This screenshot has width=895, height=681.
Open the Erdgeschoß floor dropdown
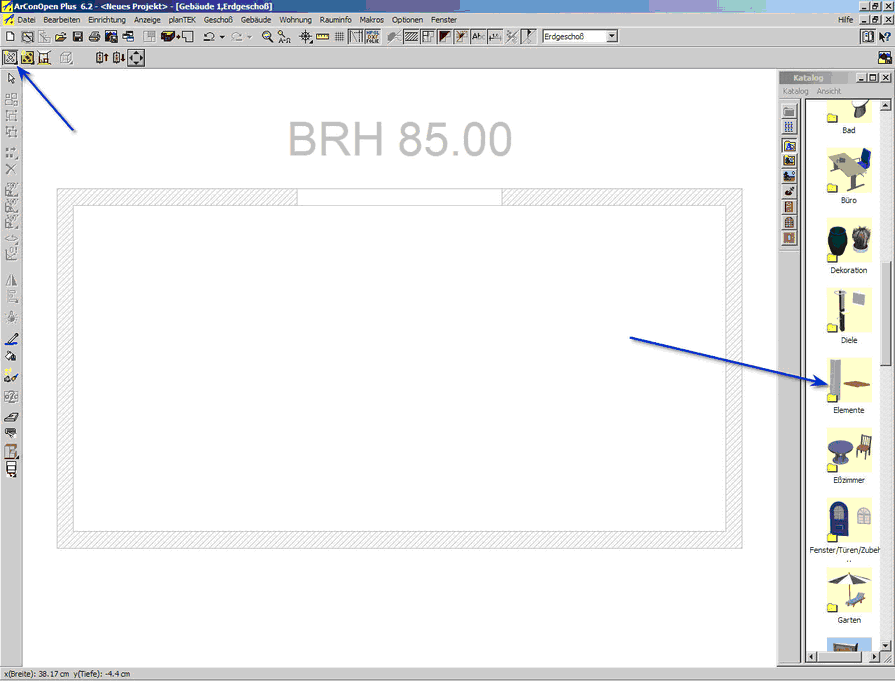[611, 37]
